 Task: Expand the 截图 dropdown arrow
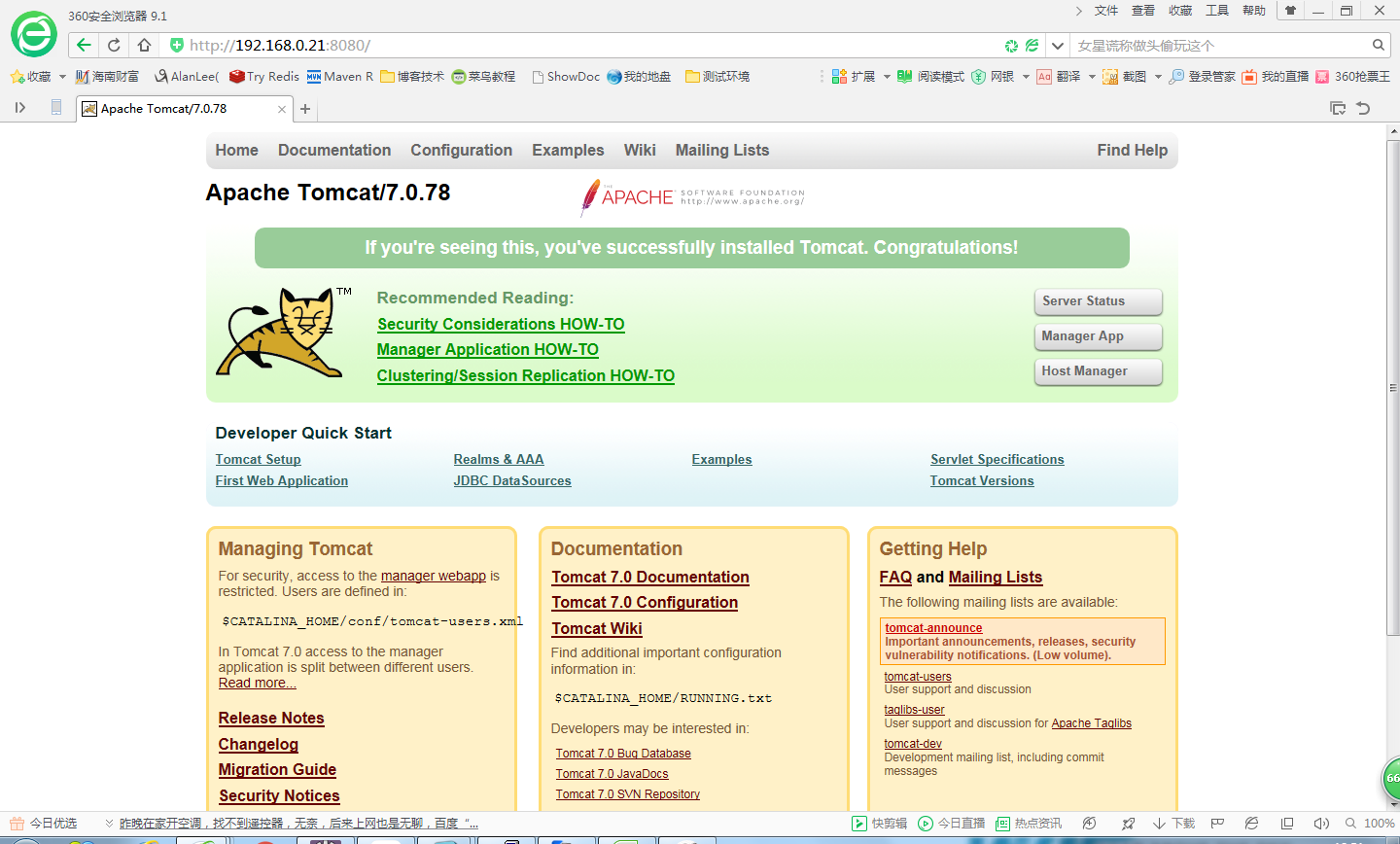[x=1158, y=77]
